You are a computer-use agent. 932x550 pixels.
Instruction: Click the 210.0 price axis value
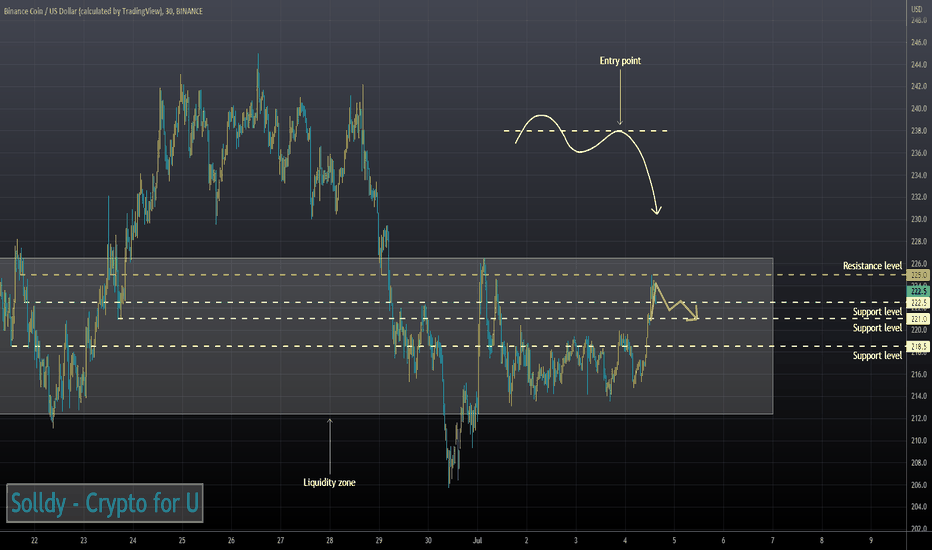click(x=919, y=441)
